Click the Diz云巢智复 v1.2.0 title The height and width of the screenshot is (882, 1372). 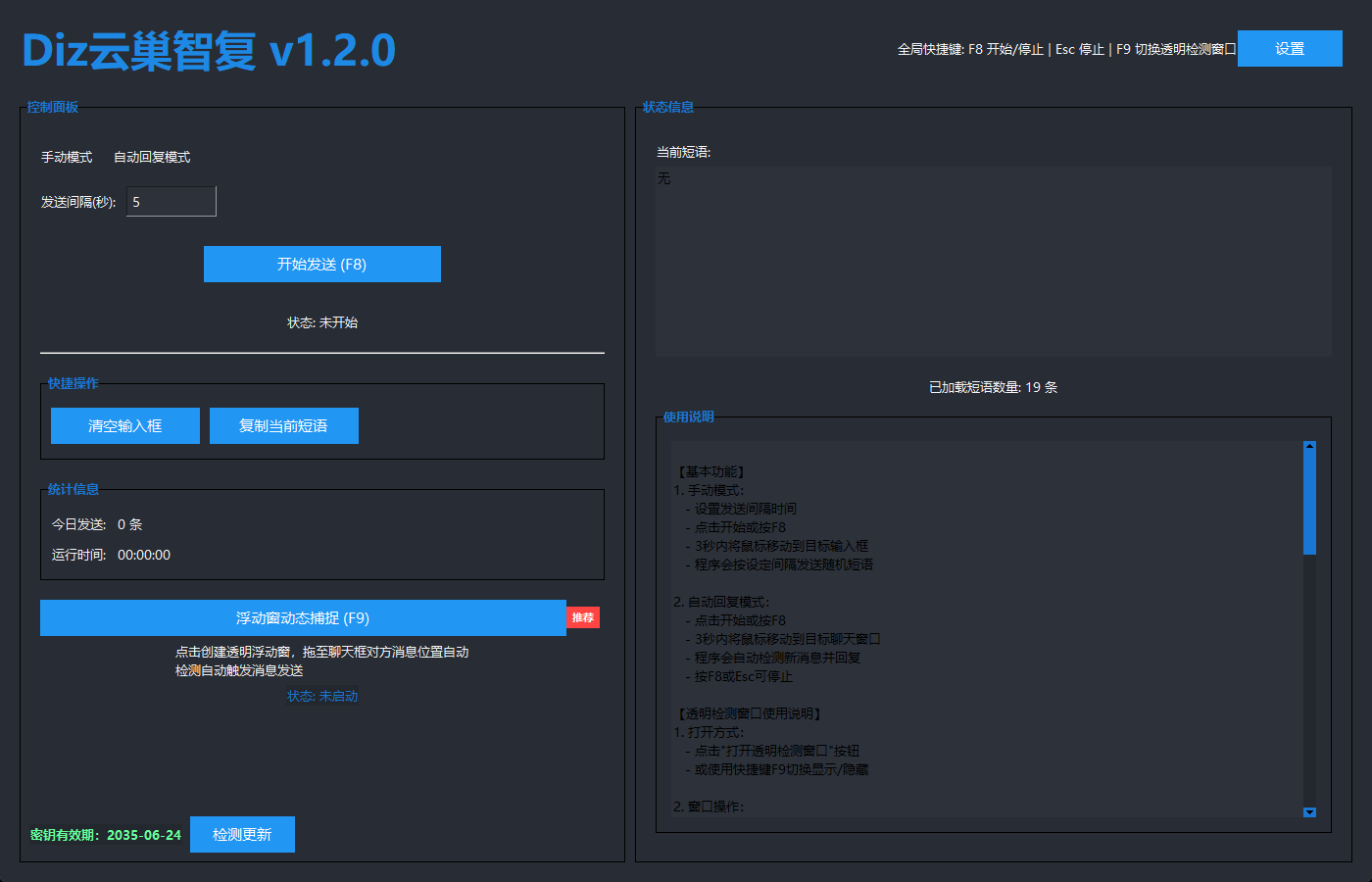coord(209,51)
